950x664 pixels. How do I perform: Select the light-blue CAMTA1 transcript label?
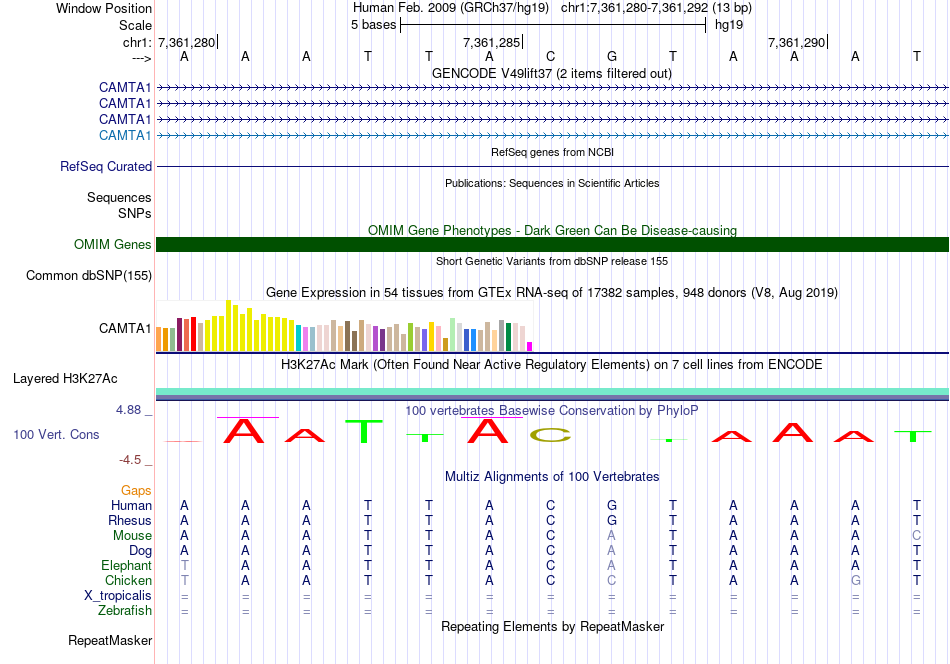click(x=125, y=135)
